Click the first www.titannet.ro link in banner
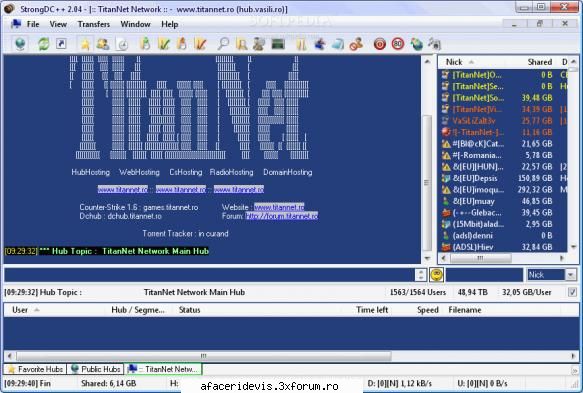Image resolution: width=583 pixels, height=393 pixels. (x=123, y=189)
